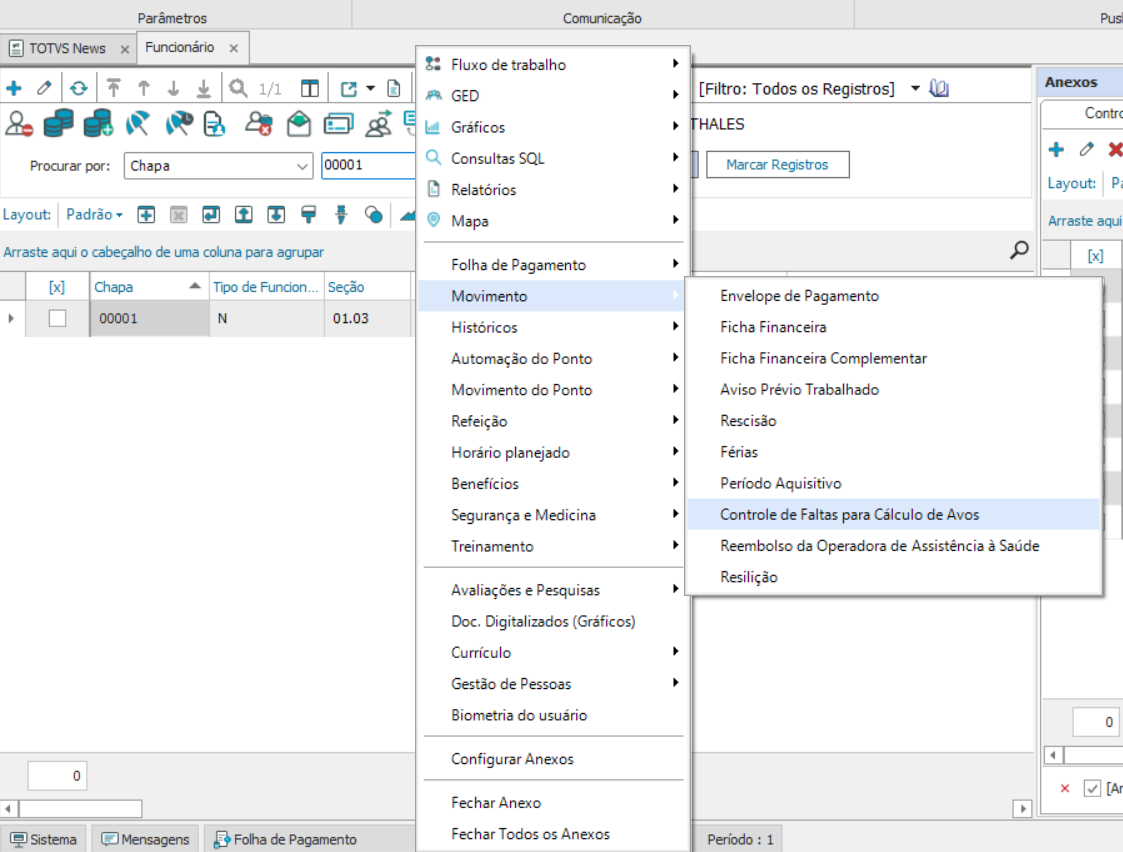Go to first record arrow

point(113,88)
